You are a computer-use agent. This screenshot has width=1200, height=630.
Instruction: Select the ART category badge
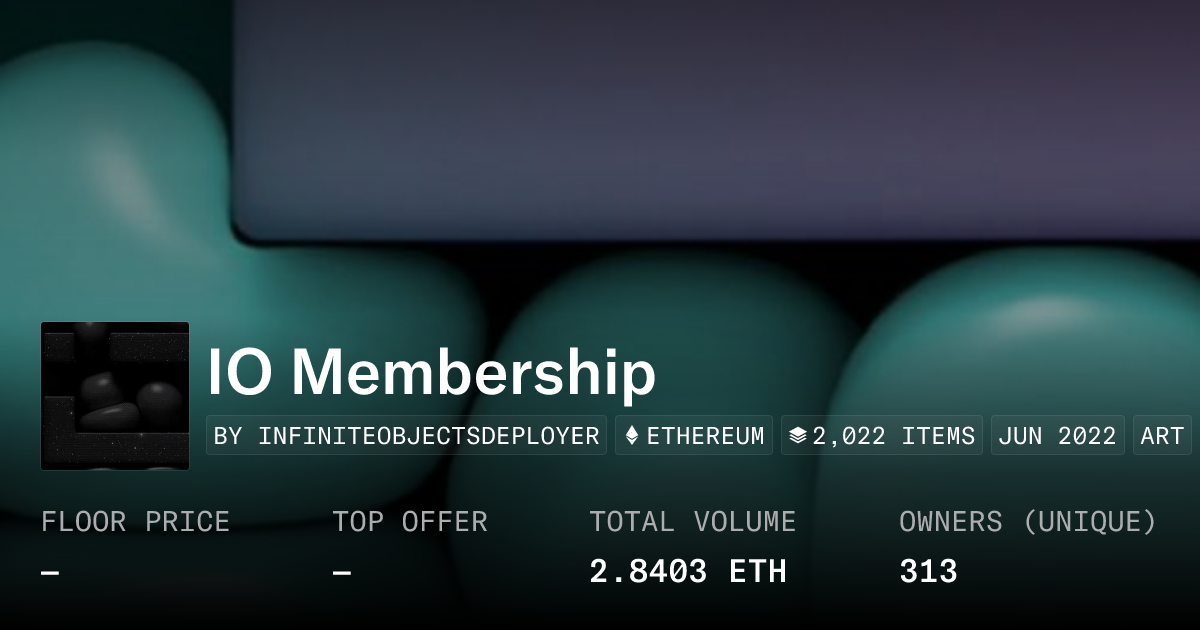point(1162,436)
